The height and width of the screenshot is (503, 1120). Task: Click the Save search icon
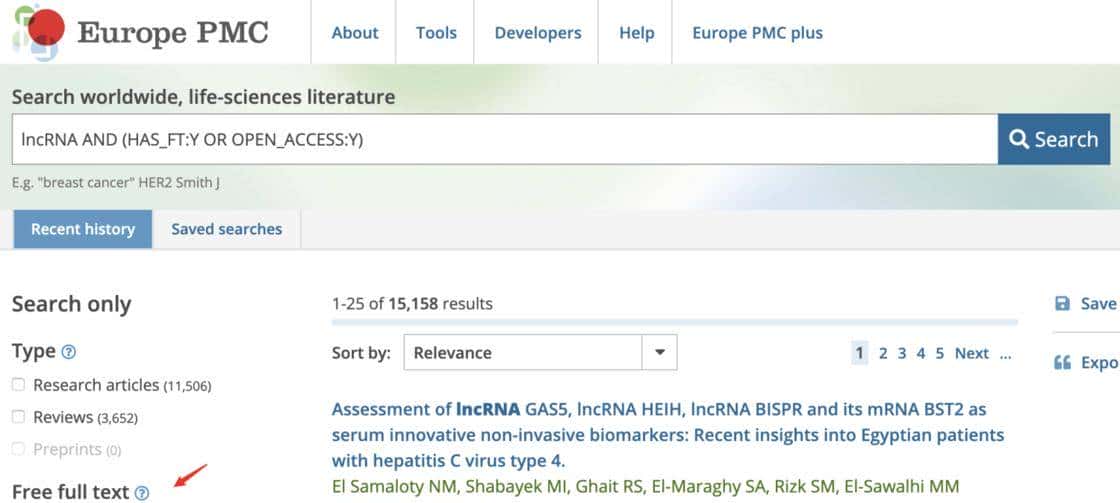(1062, 303)
